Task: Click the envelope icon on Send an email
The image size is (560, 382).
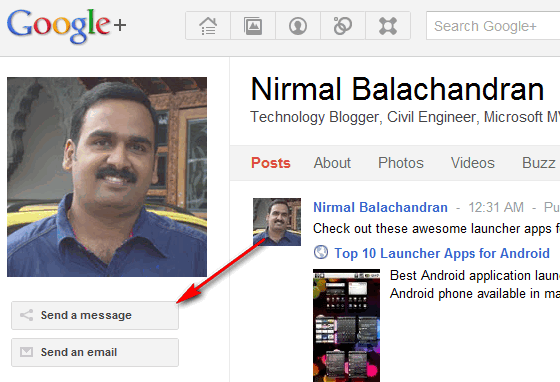Action: (x=26, y=352)
